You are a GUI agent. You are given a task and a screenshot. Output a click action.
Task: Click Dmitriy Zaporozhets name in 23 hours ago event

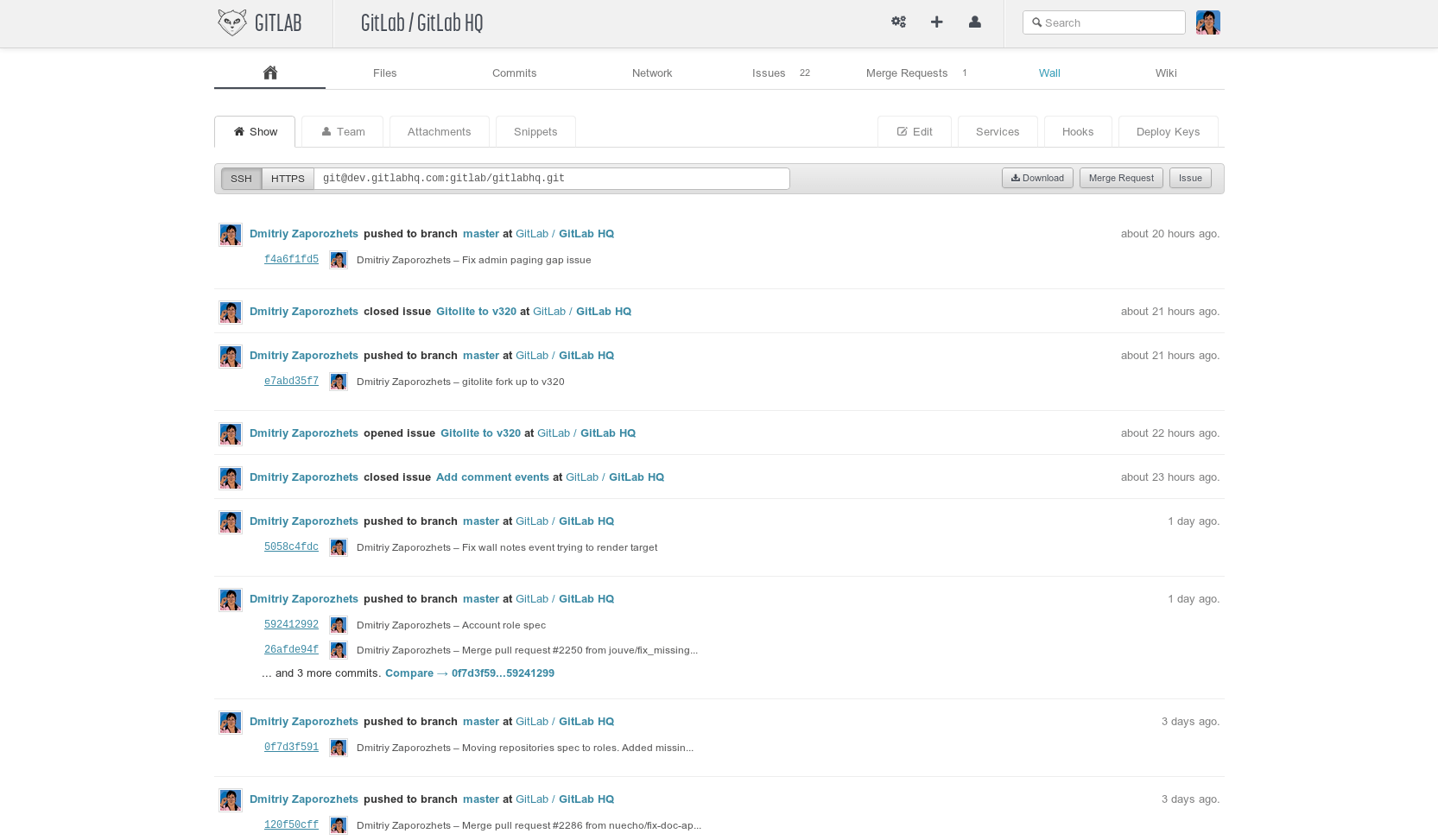coord(304,477)
